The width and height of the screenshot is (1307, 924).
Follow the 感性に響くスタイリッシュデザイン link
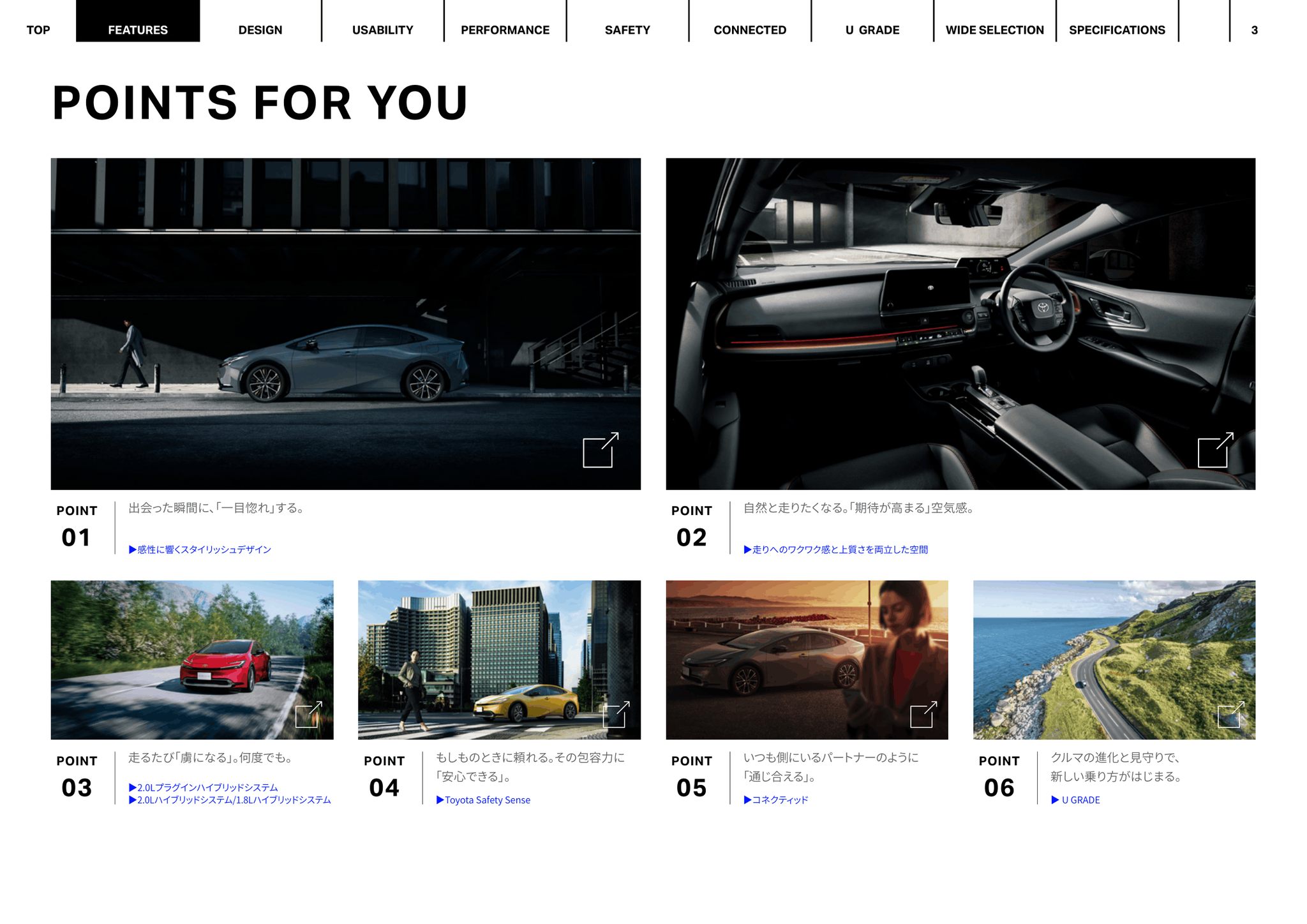[200, 549]
